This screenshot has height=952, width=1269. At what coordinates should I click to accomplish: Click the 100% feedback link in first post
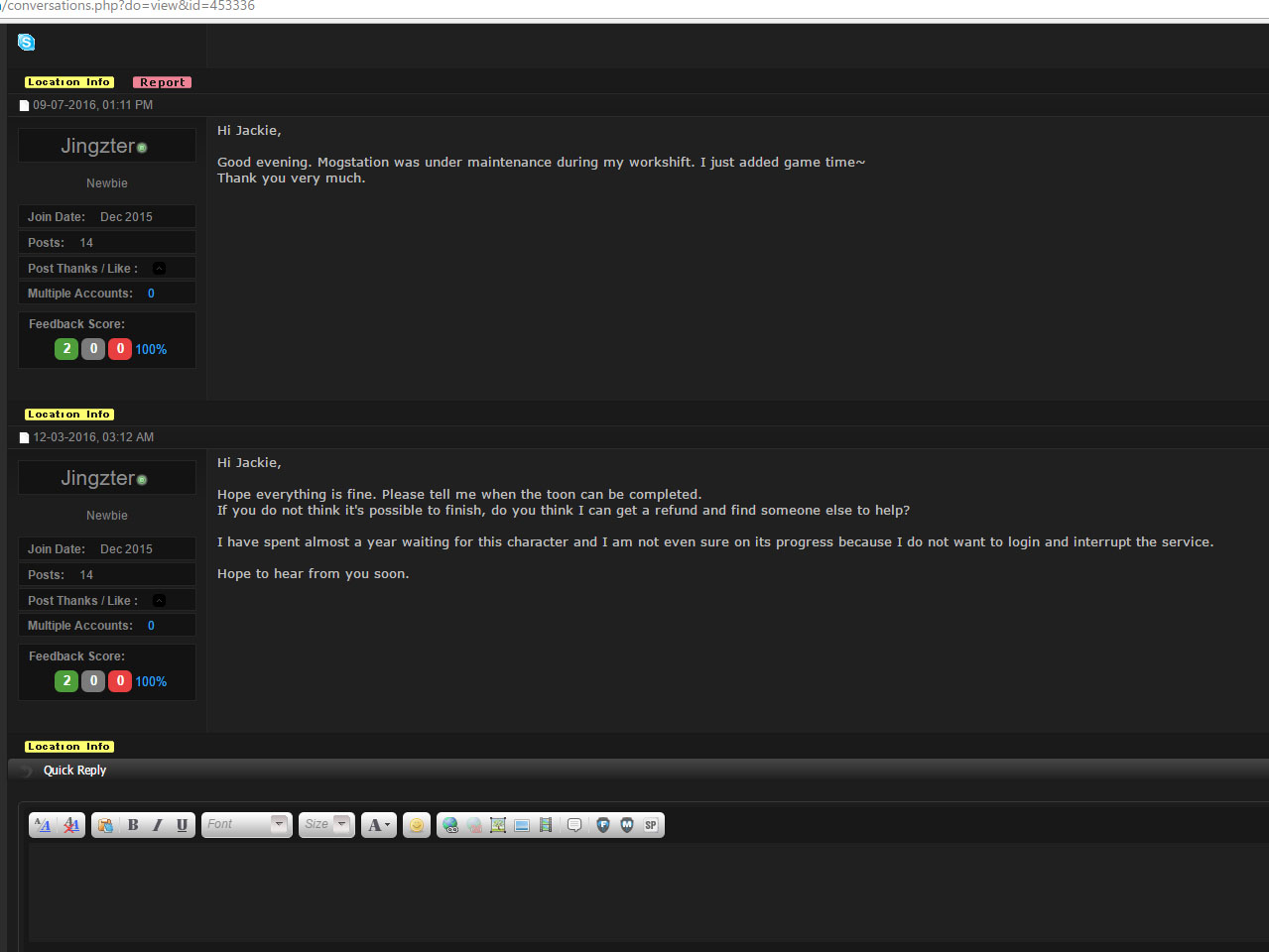point(151,350)
